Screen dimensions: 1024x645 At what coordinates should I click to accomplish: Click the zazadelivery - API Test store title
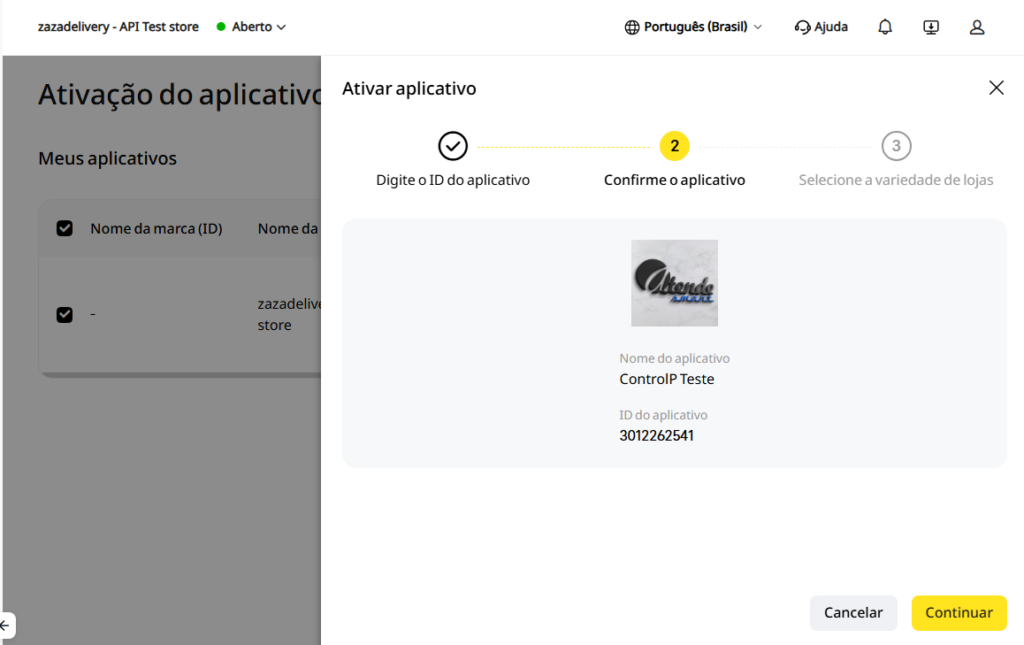click(x=118, y=27)
